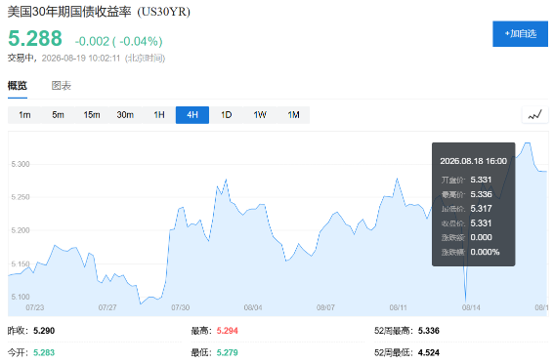Click the timestamp 2026-08-19 10:02:11

tap(81, 58)
